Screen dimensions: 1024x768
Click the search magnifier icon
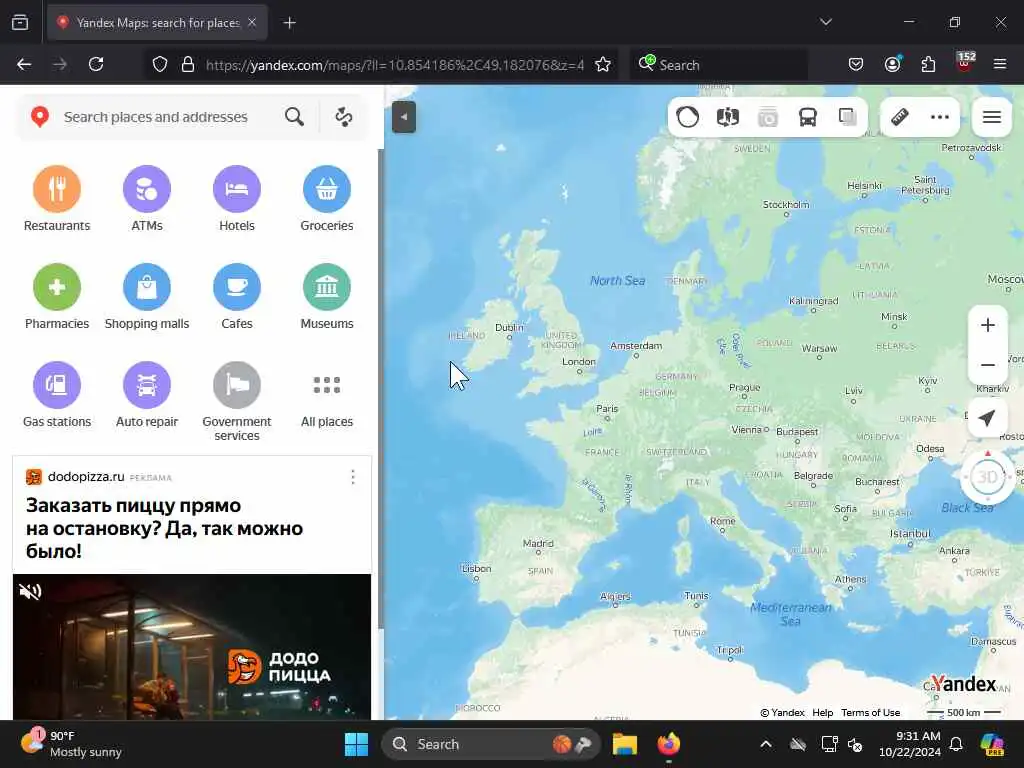pyautogui.click(x=295, y=117)
